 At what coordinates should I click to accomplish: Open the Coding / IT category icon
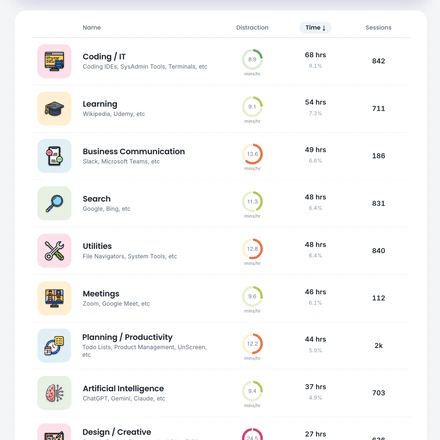click(54, 61)
